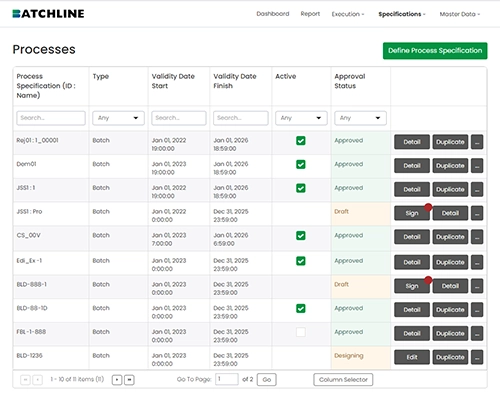Sign the JSS1 : Pro draft
The image size is (500, 394).
(x=412, y=213)
